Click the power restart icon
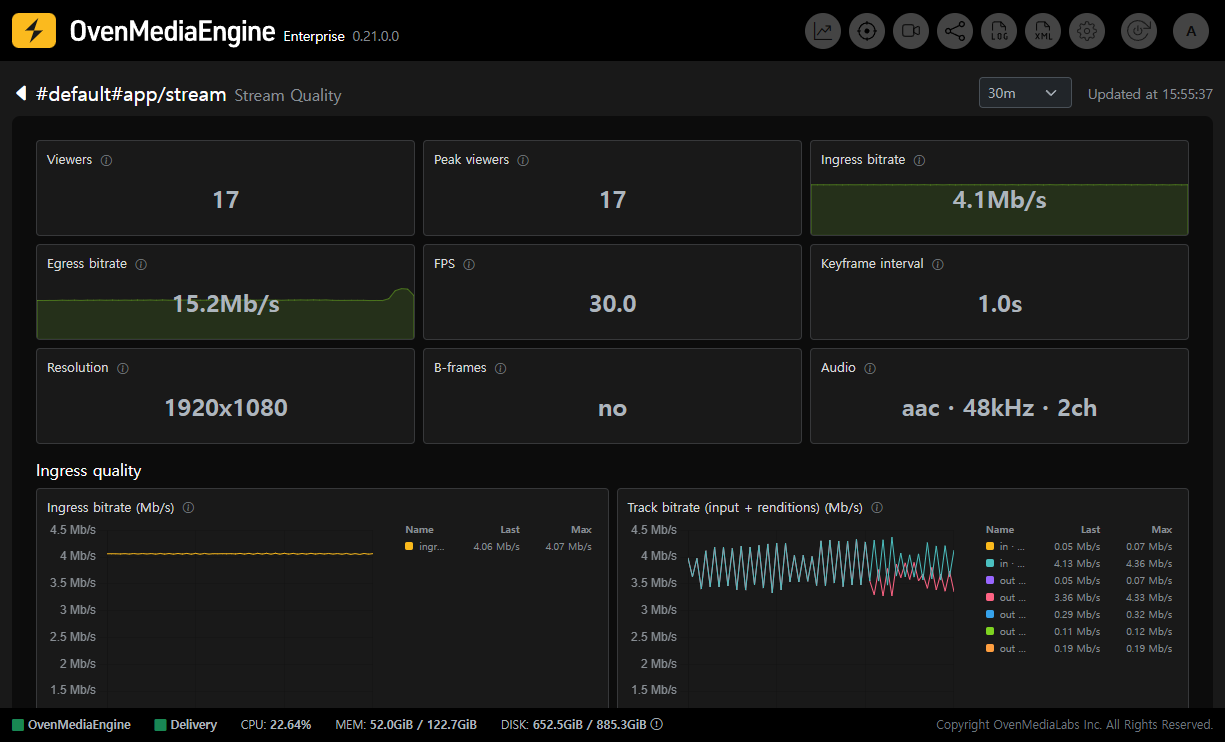This screenshot has width=1225, height=742. click(1139, 31)
